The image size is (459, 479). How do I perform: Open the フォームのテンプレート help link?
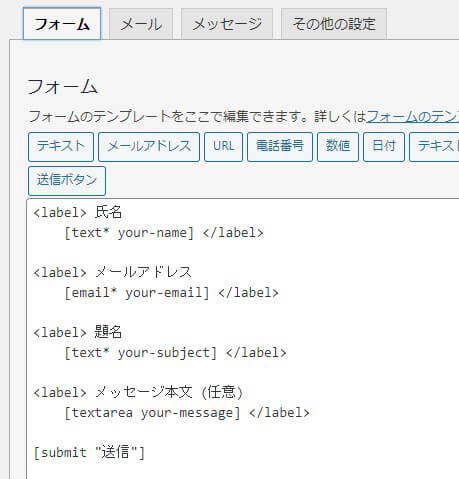[413, 117]
